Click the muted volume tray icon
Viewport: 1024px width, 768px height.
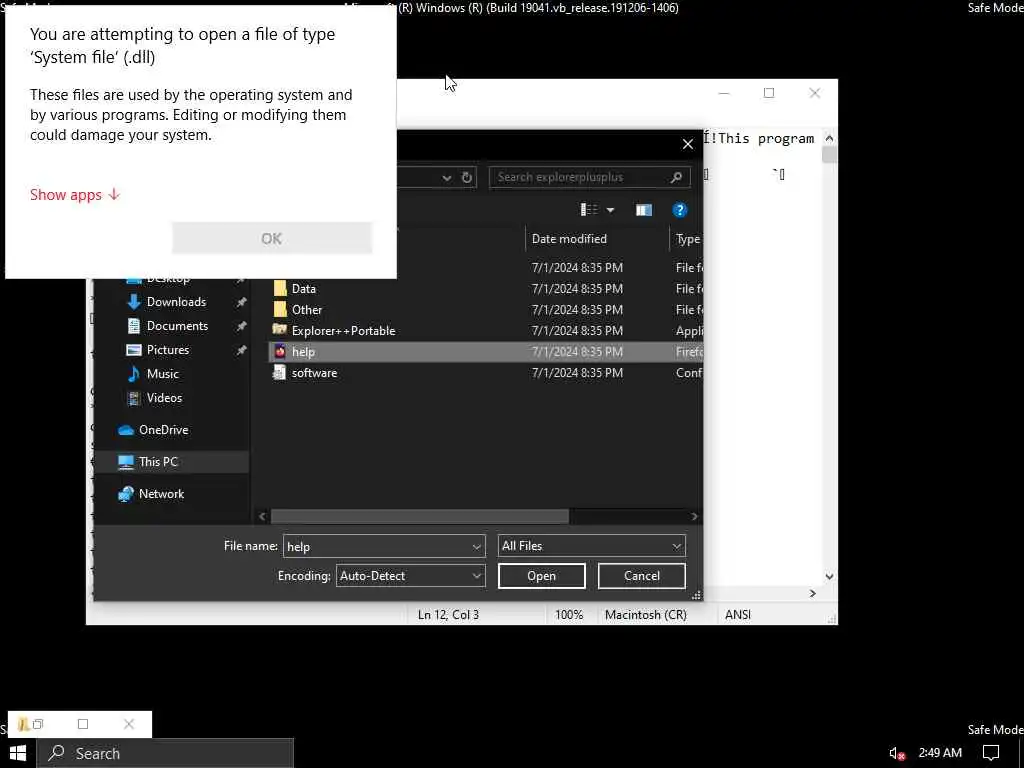(x=897, y=754)
